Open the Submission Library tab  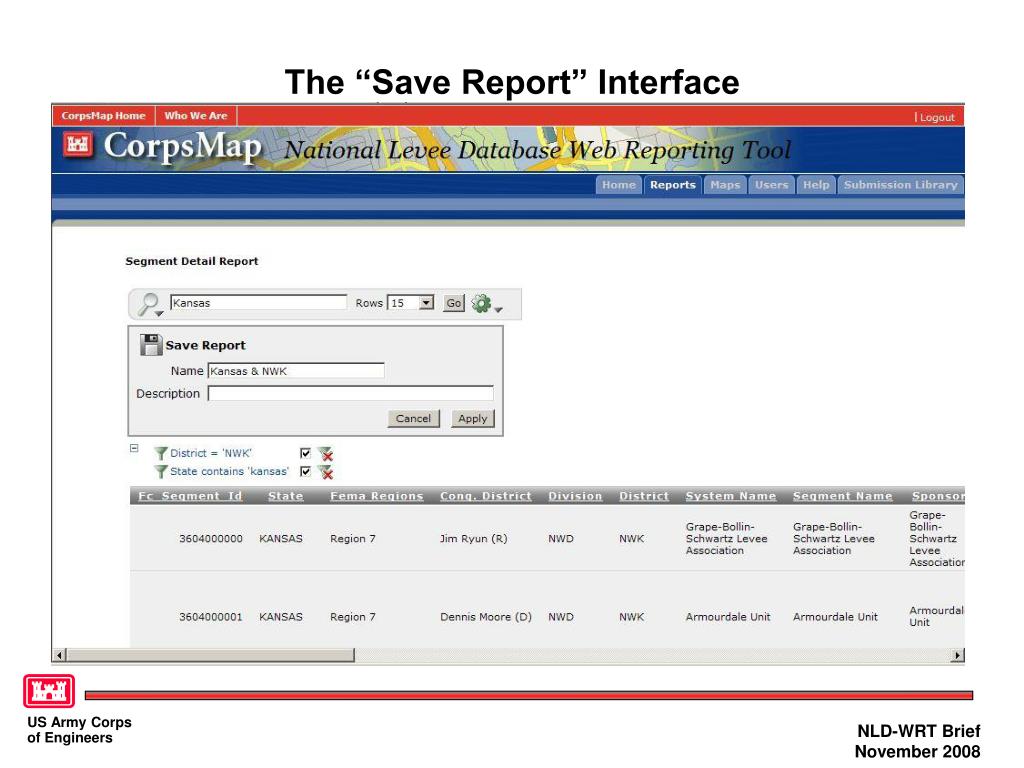pos(901,185)
